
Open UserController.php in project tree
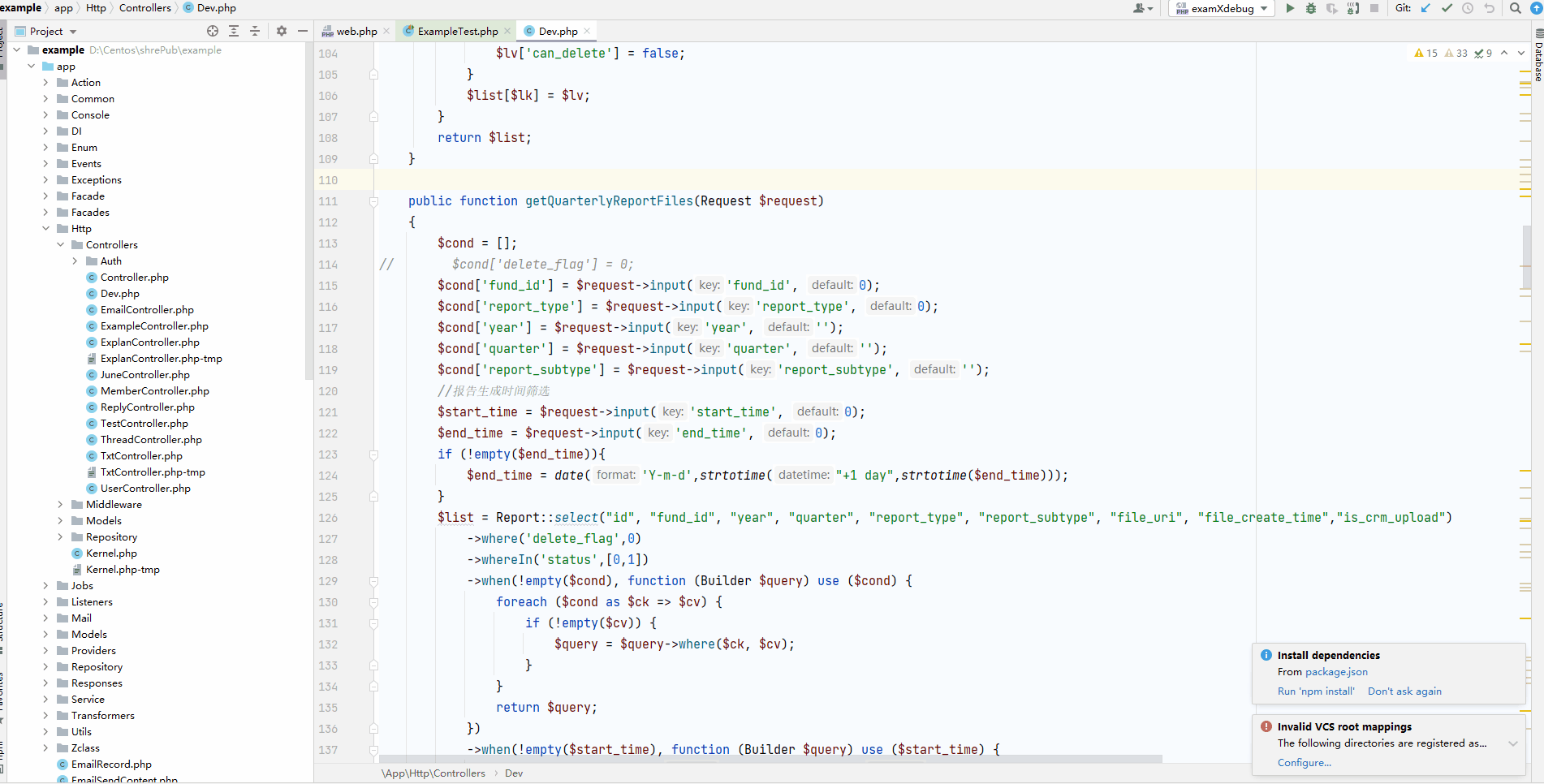pos(145,489)
